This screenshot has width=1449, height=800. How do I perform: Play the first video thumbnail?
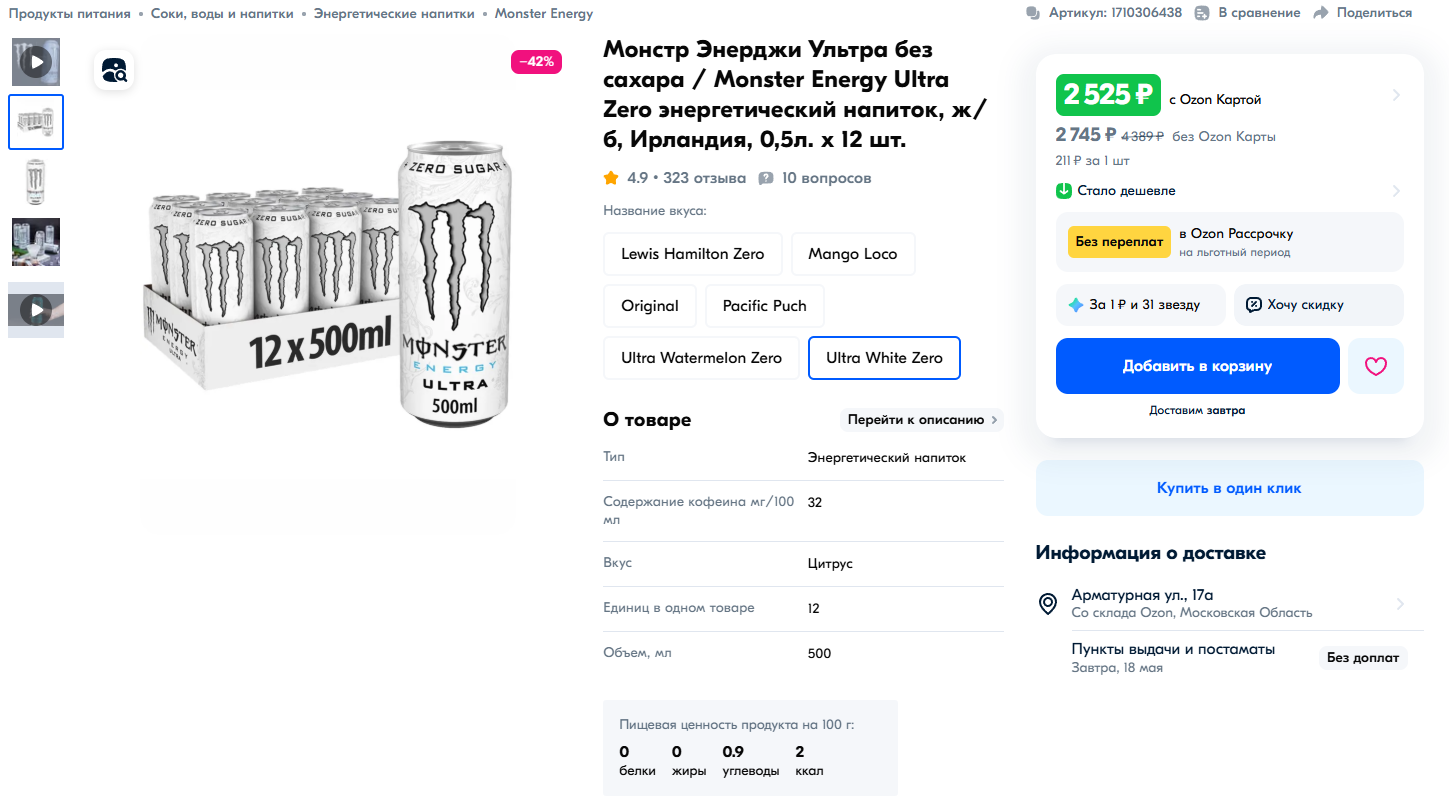(x=36, y=62)
